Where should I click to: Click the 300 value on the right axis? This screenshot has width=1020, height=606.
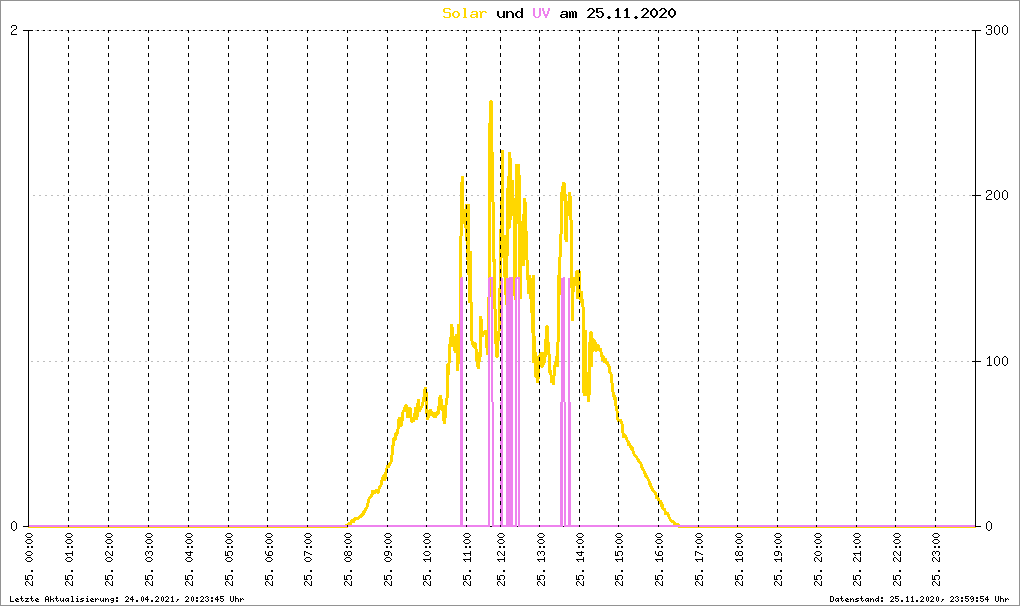996,30
